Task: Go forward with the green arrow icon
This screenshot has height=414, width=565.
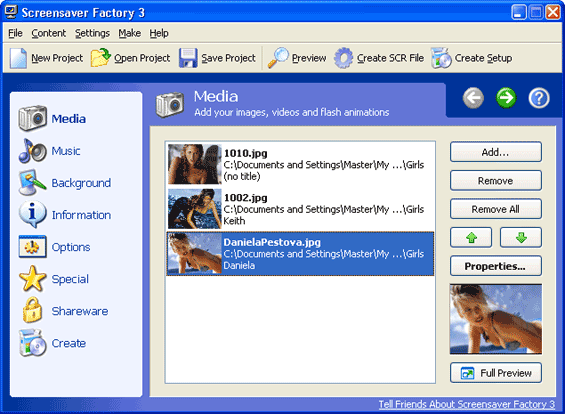Action: click(506, 98)
